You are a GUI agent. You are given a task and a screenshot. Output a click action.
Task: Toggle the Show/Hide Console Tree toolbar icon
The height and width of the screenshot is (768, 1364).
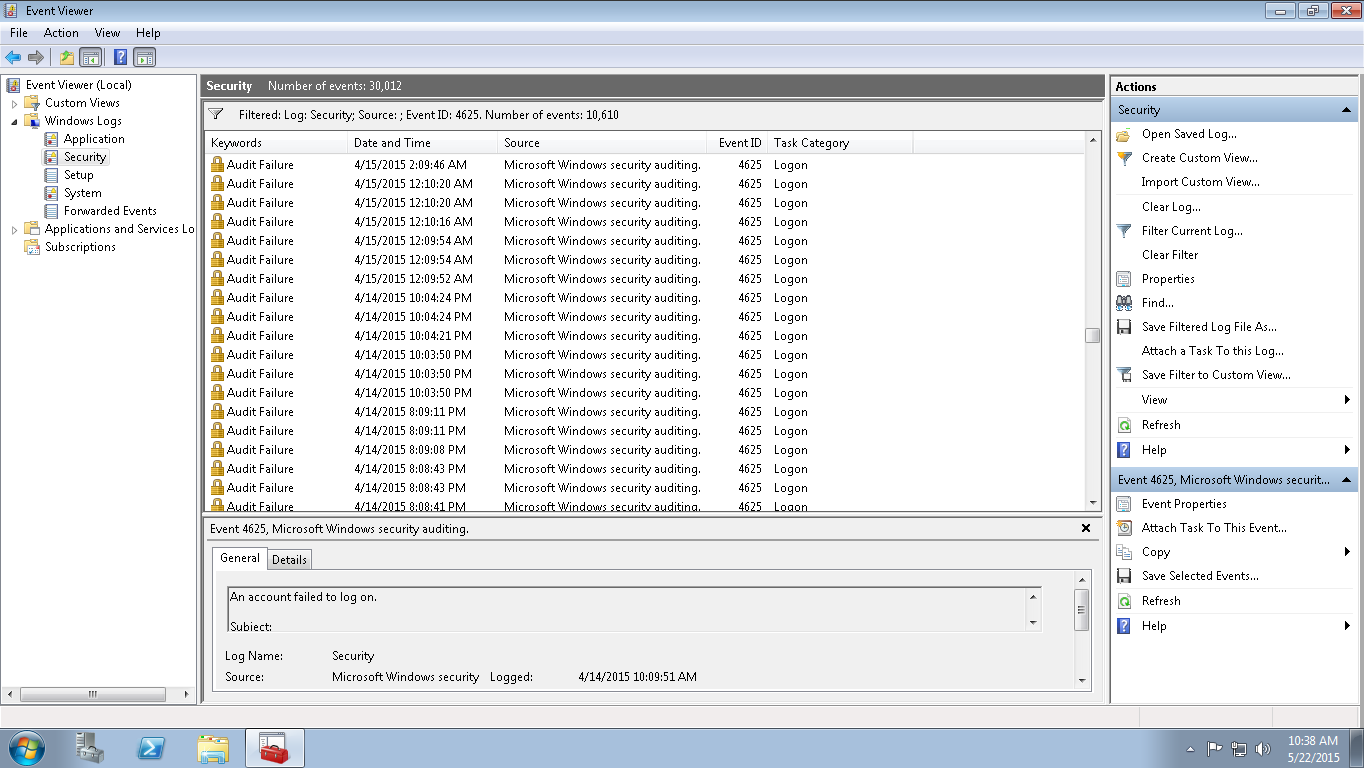point(91,58)
